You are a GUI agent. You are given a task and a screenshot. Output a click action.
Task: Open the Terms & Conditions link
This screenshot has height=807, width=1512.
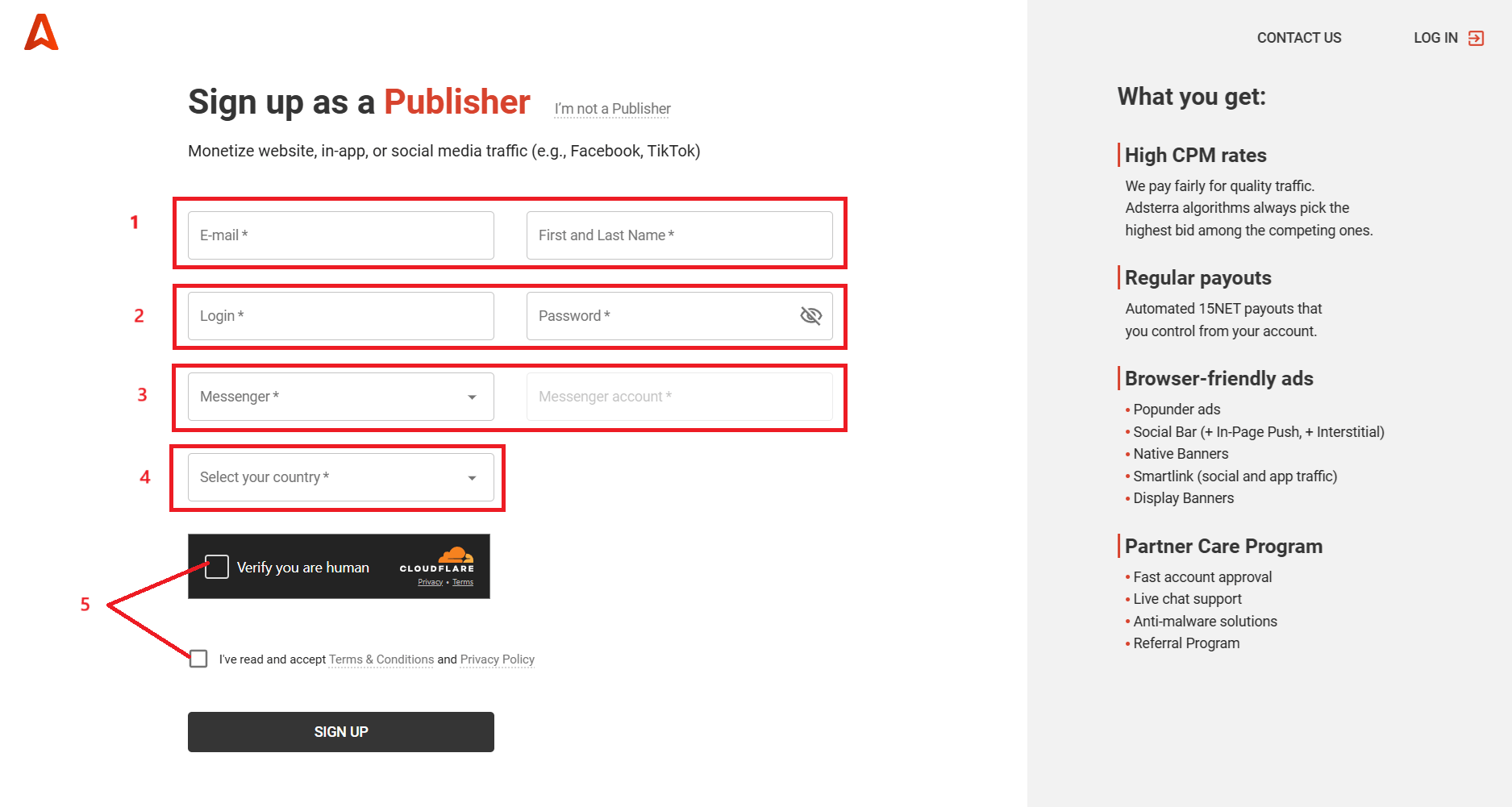coord(381,659)
